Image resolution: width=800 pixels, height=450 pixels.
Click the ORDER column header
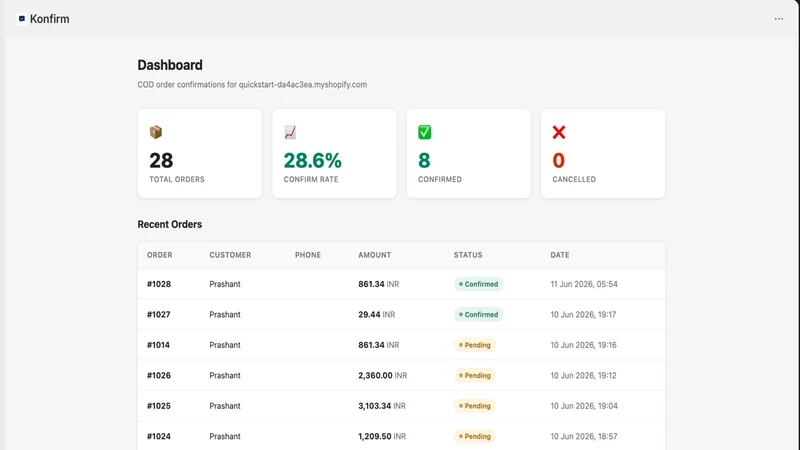160,255
